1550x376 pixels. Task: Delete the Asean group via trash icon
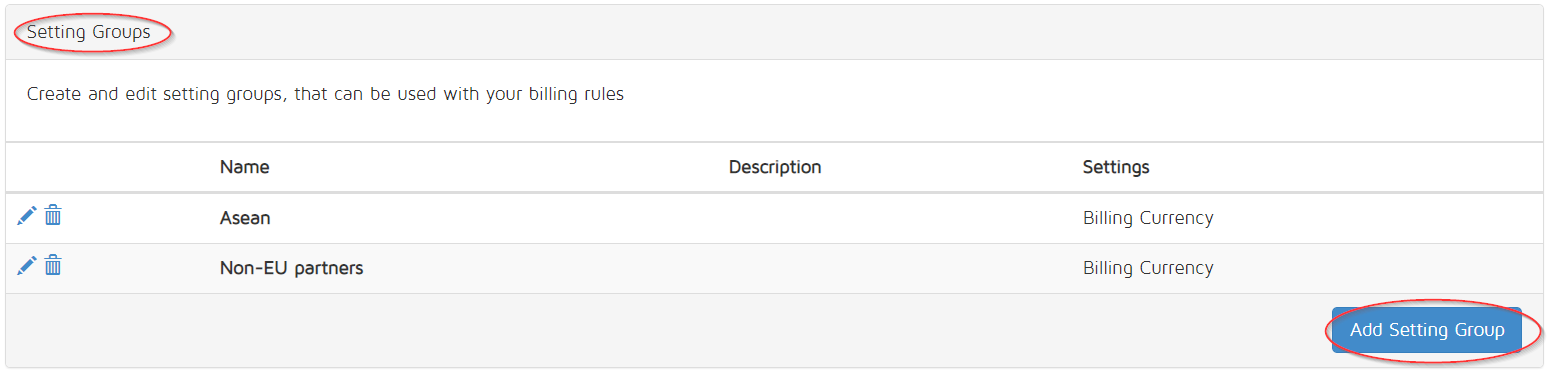[x=53, y=215]
